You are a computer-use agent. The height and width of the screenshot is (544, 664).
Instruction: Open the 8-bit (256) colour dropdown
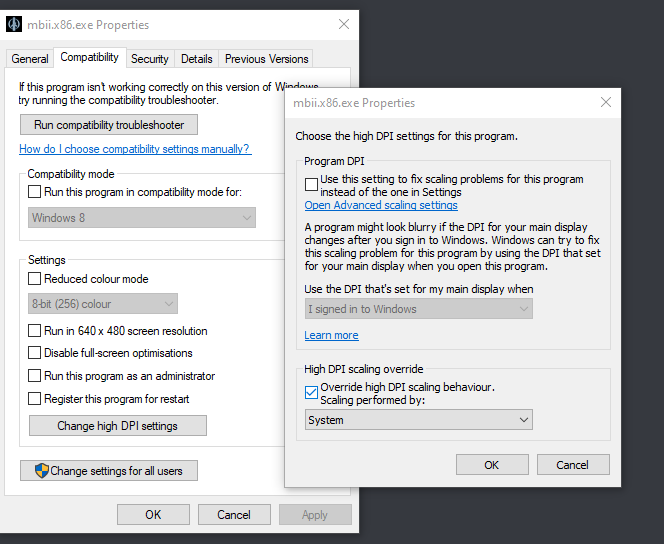102,304
